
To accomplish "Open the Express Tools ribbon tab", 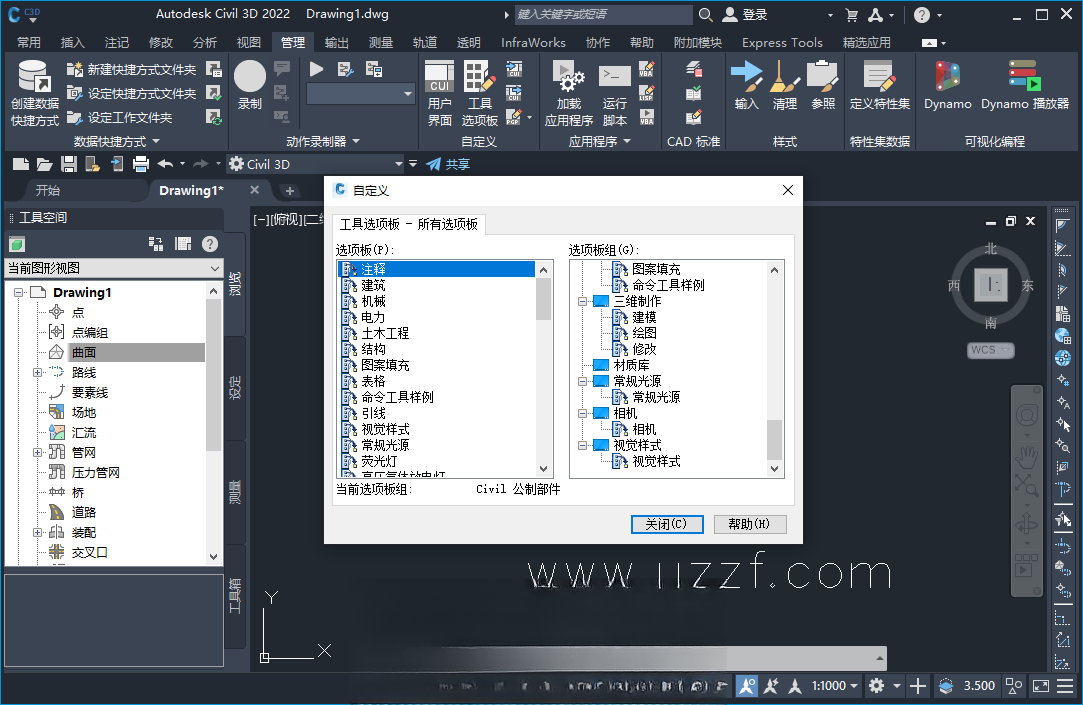I will click(x=782, y=43).
